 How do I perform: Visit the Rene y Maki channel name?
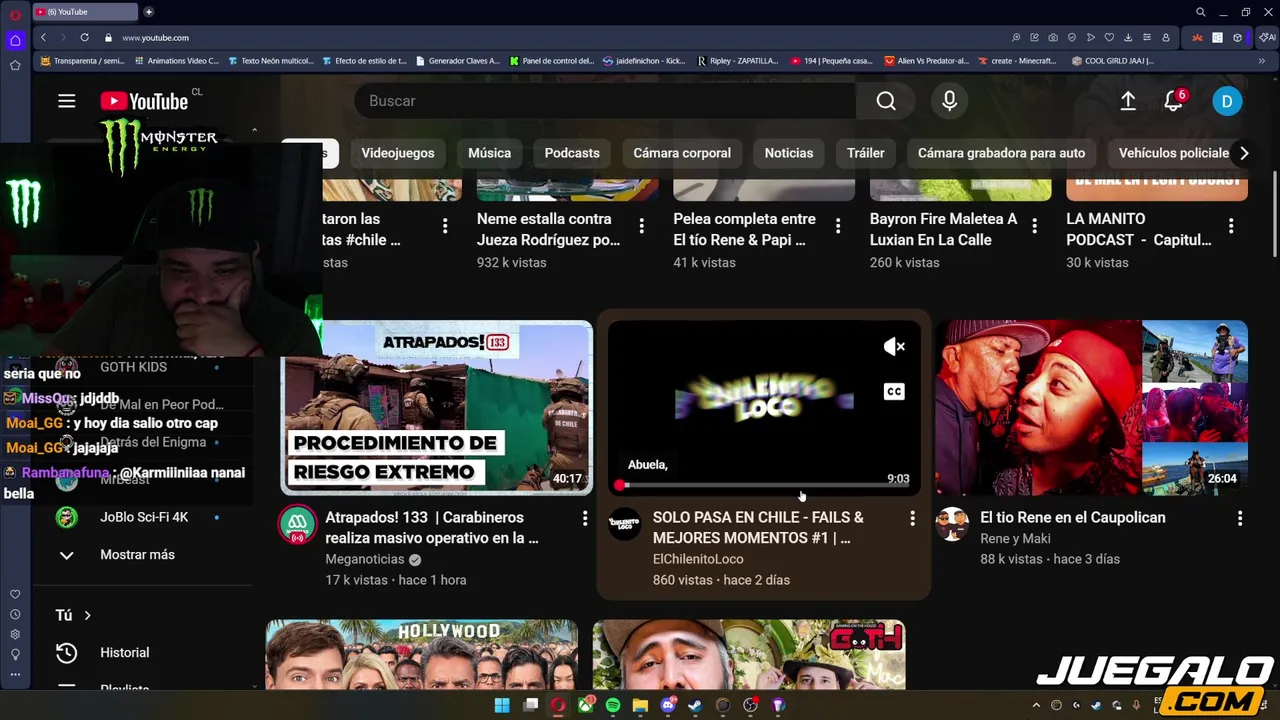(x=1015, y=538)
